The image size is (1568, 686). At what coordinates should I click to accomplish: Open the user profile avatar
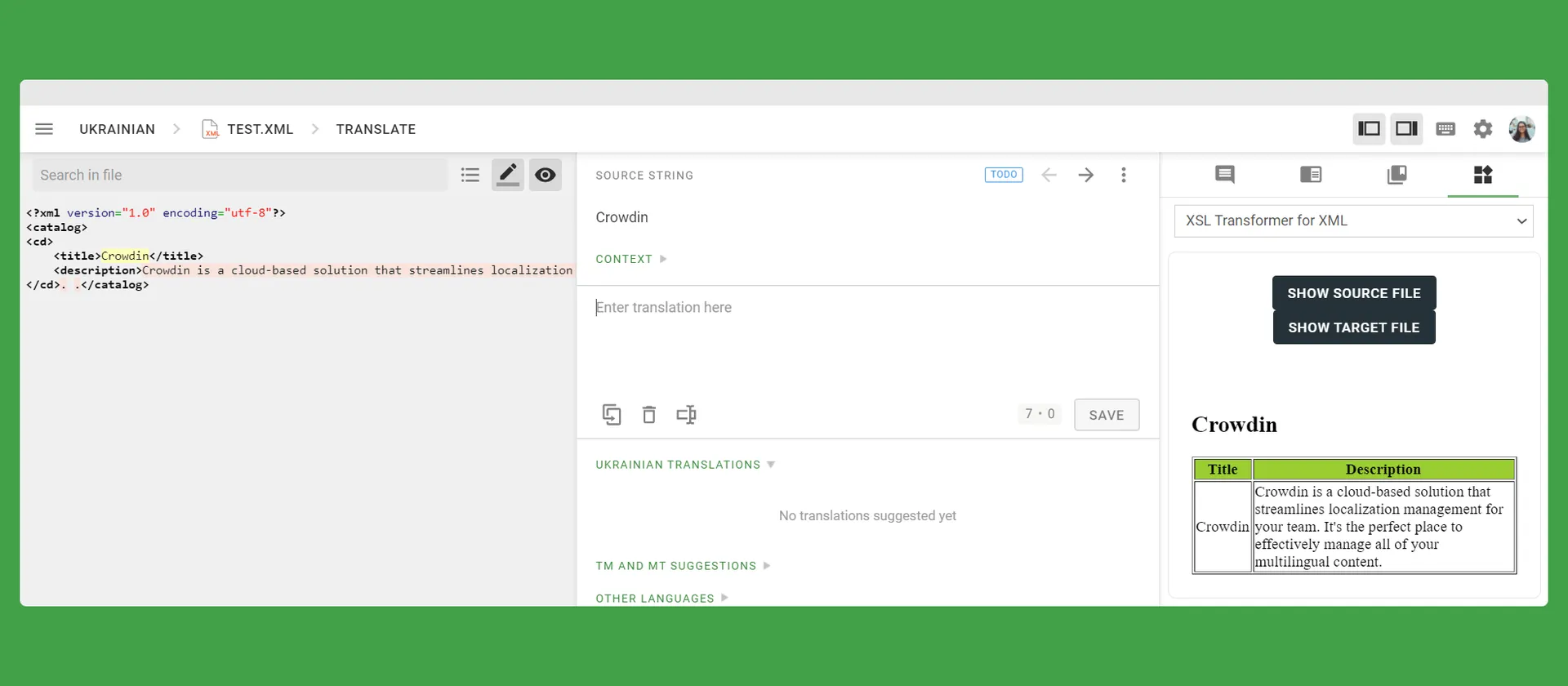1521,129
